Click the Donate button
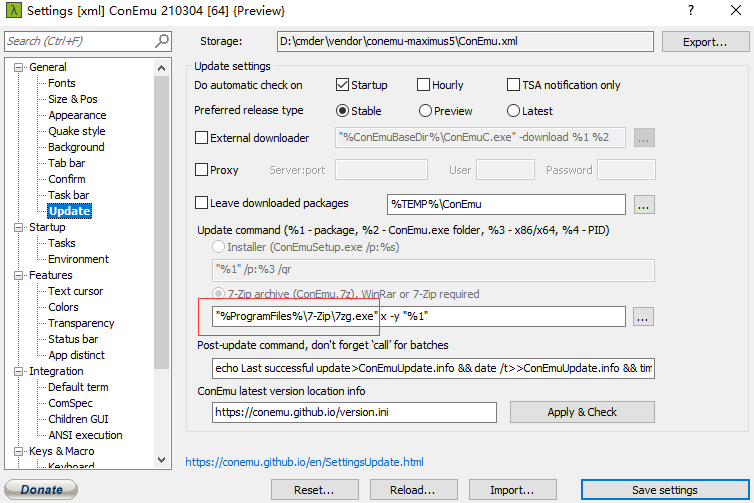Image resolution: width=754 pixels, height=503 pixels. tap(41, 490)
